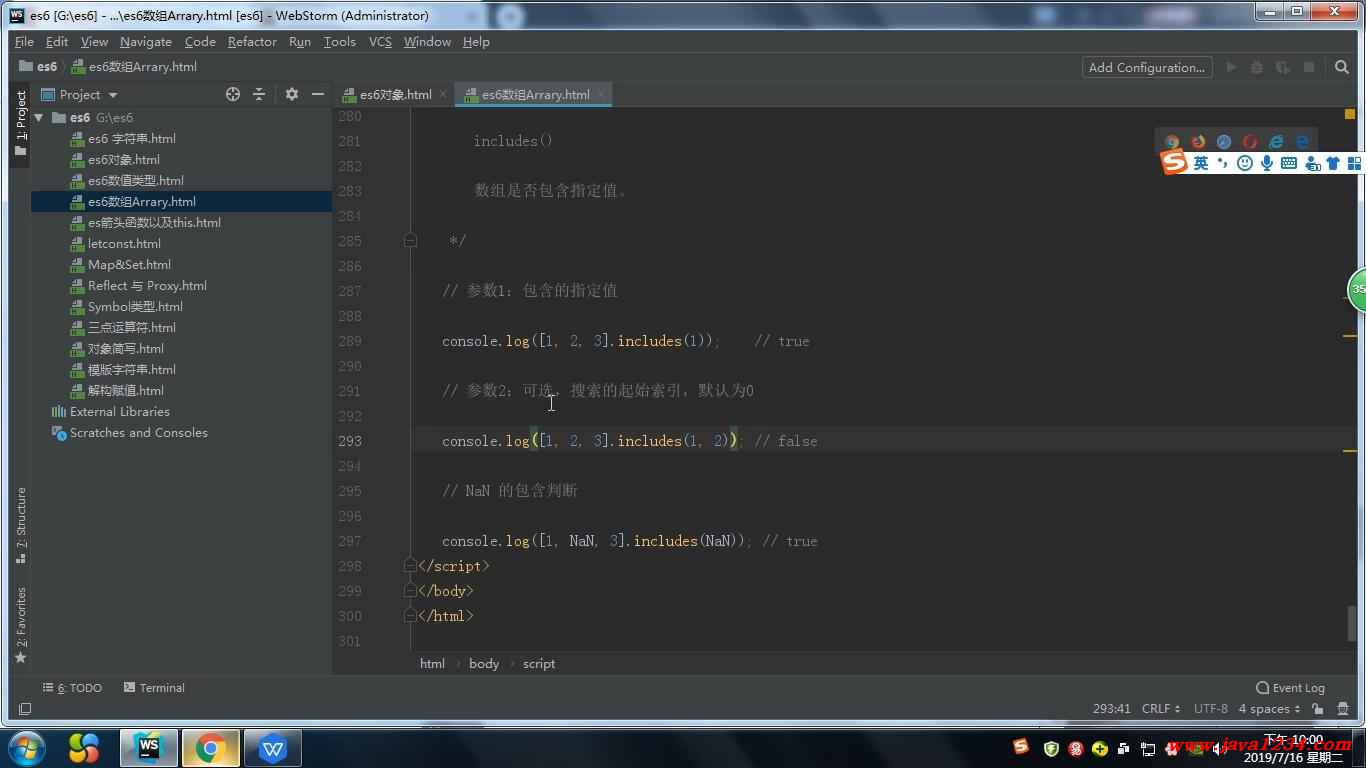This screenshot has width=1366, height=768.
Task: Collapse the es6 root folder arrow
Action: click(x=39, y=117)
